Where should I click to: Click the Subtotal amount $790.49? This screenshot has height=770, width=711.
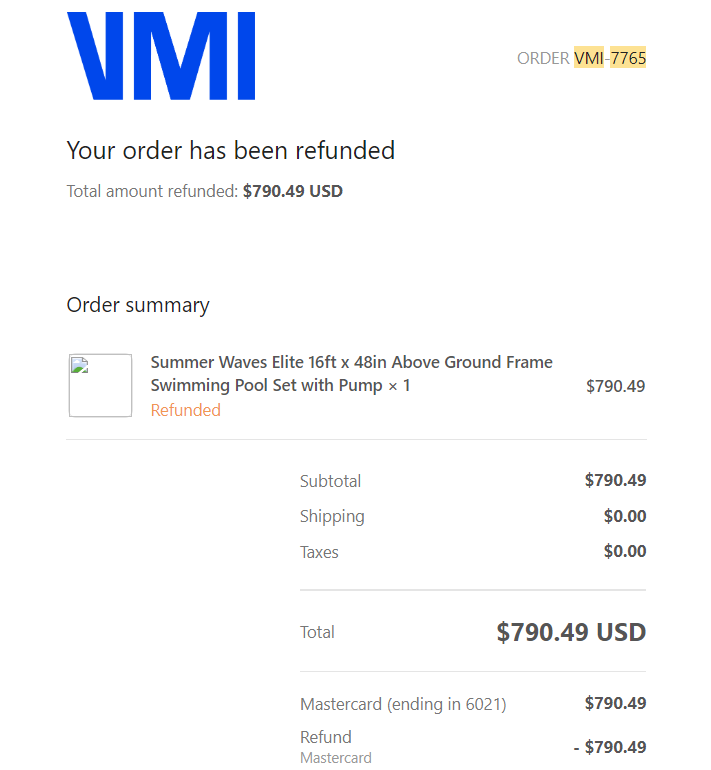point(615,480)
